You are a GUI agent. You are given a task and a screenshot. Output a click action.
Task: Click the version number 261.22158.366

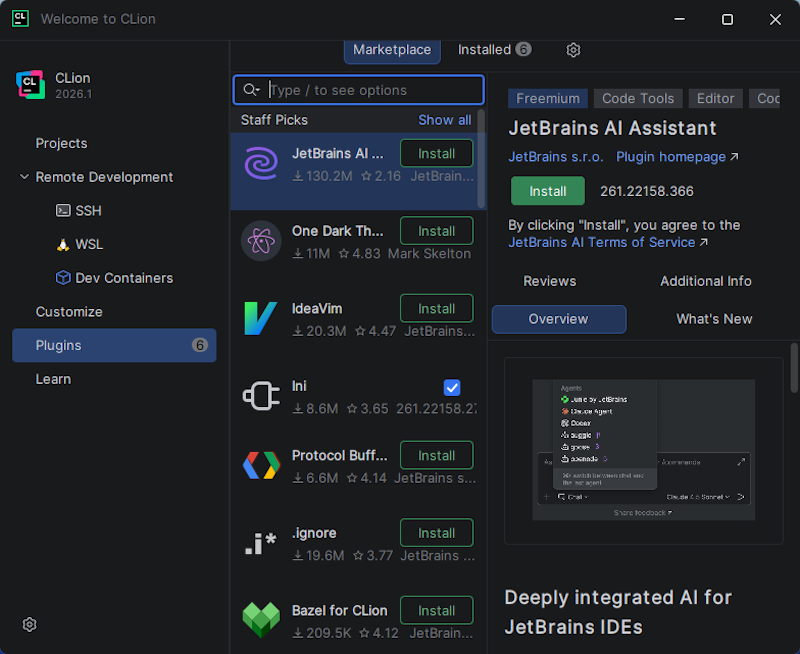(x=646, y=191)
